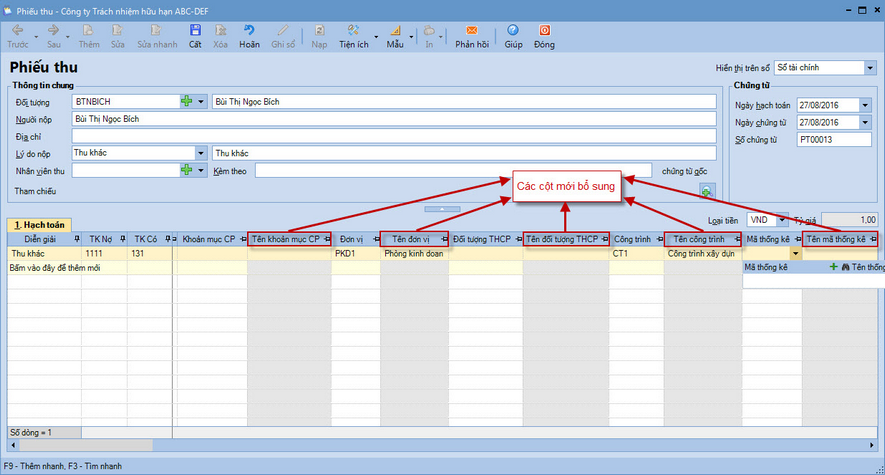Click the Xóa delete icon
Viewport: 885px width, 475px height.
[x=220, y=30]
